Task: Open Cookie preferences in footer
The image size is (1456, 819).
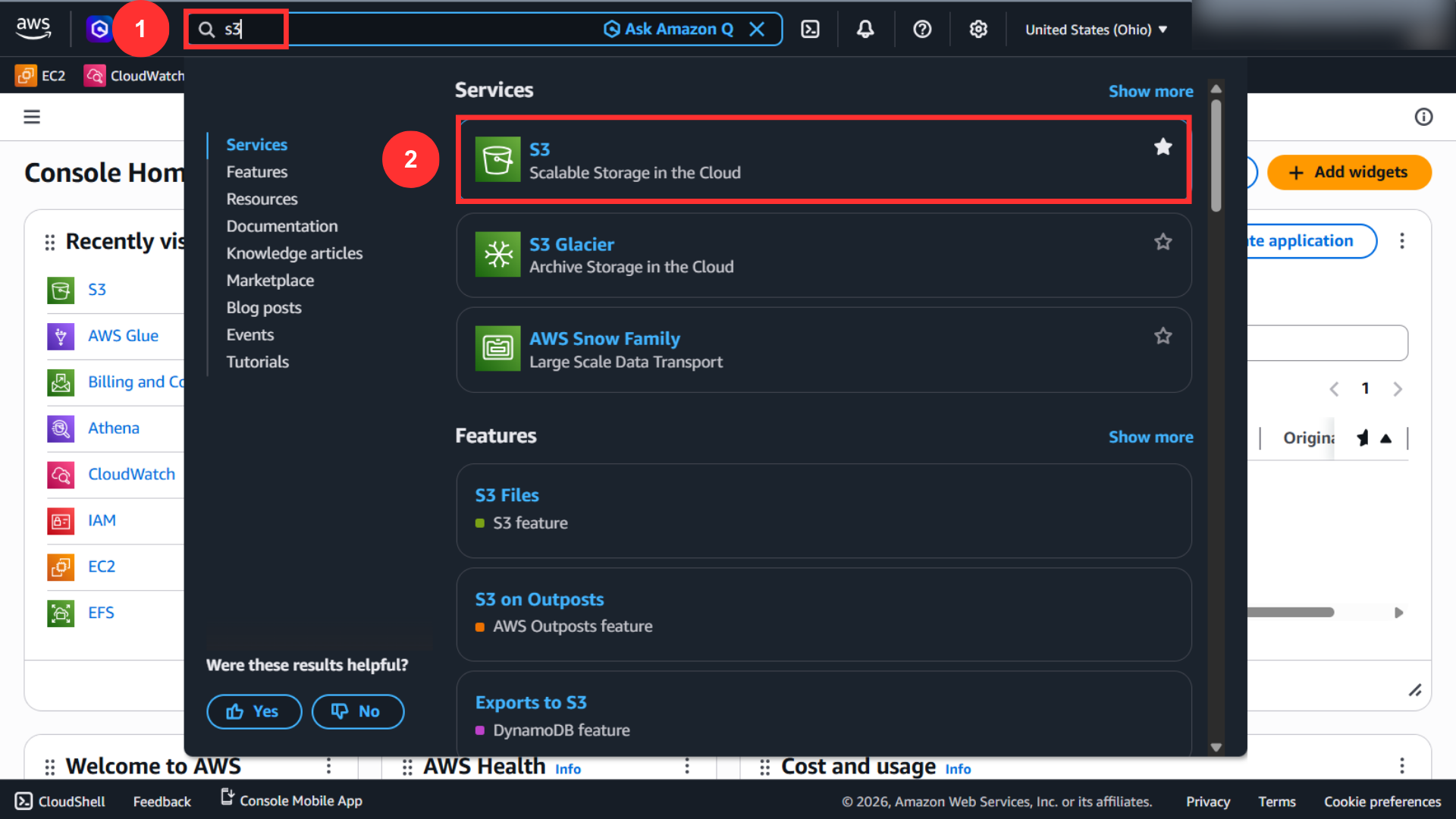Action: [1382, 802]
